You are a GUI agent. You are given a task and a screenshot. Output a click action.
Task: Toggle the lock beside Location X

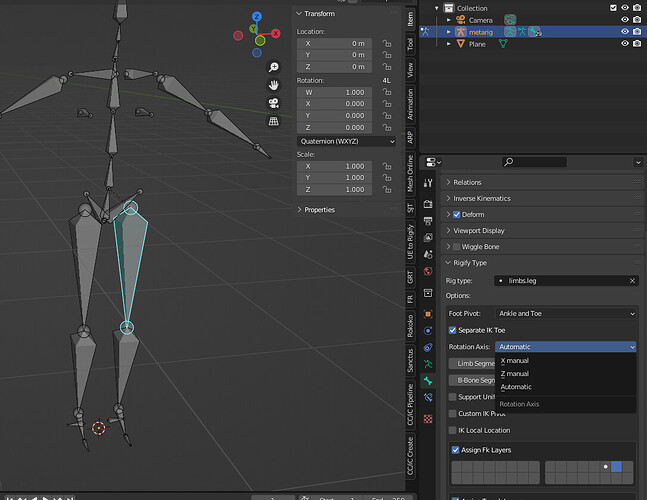(x=386, y=43)
